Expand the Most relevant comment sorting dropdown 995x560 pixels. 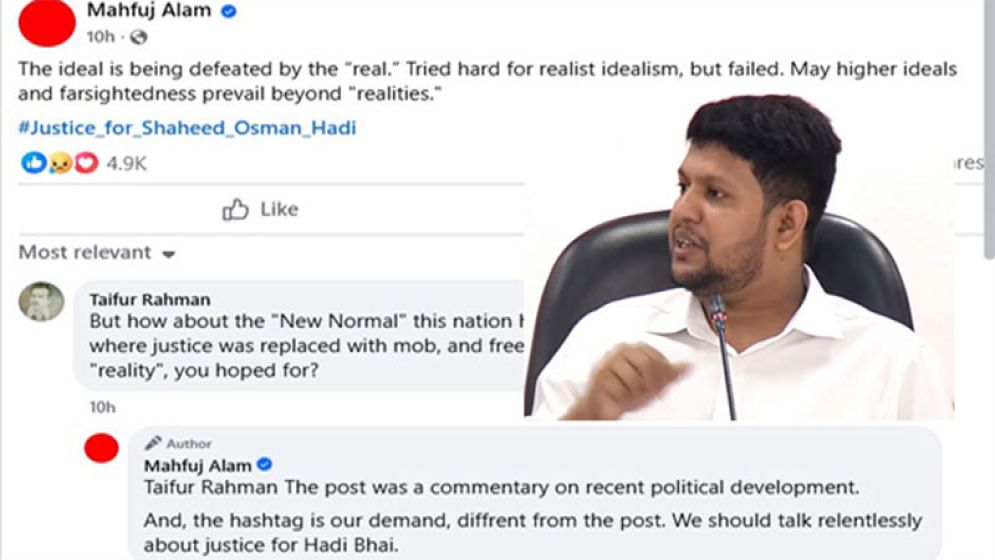97,253
